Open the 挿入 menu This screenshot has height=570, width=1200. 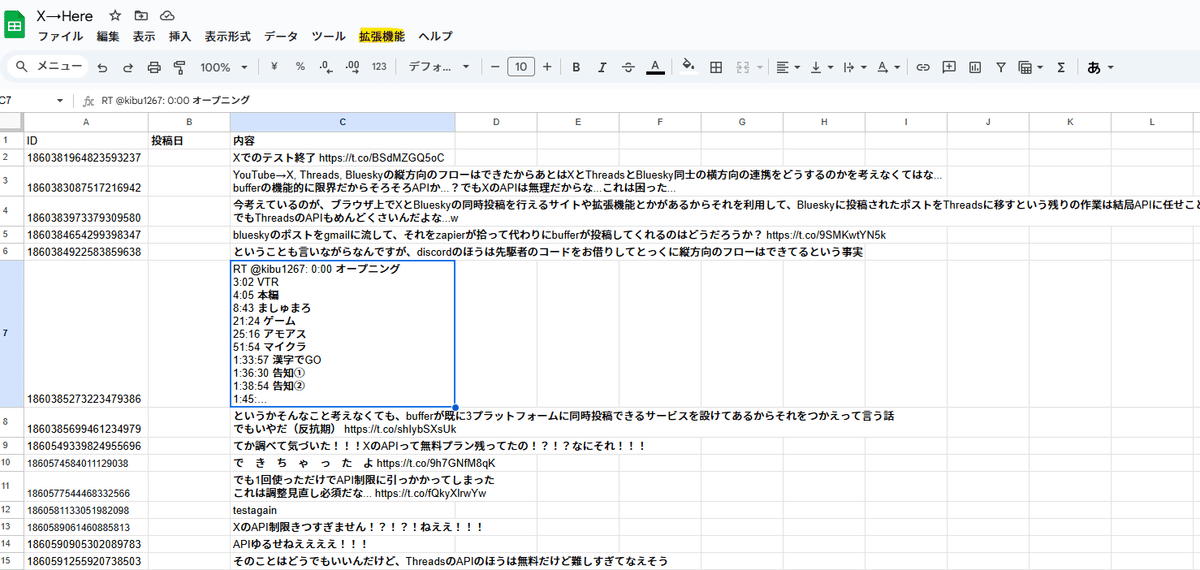(x=180, y=36)
